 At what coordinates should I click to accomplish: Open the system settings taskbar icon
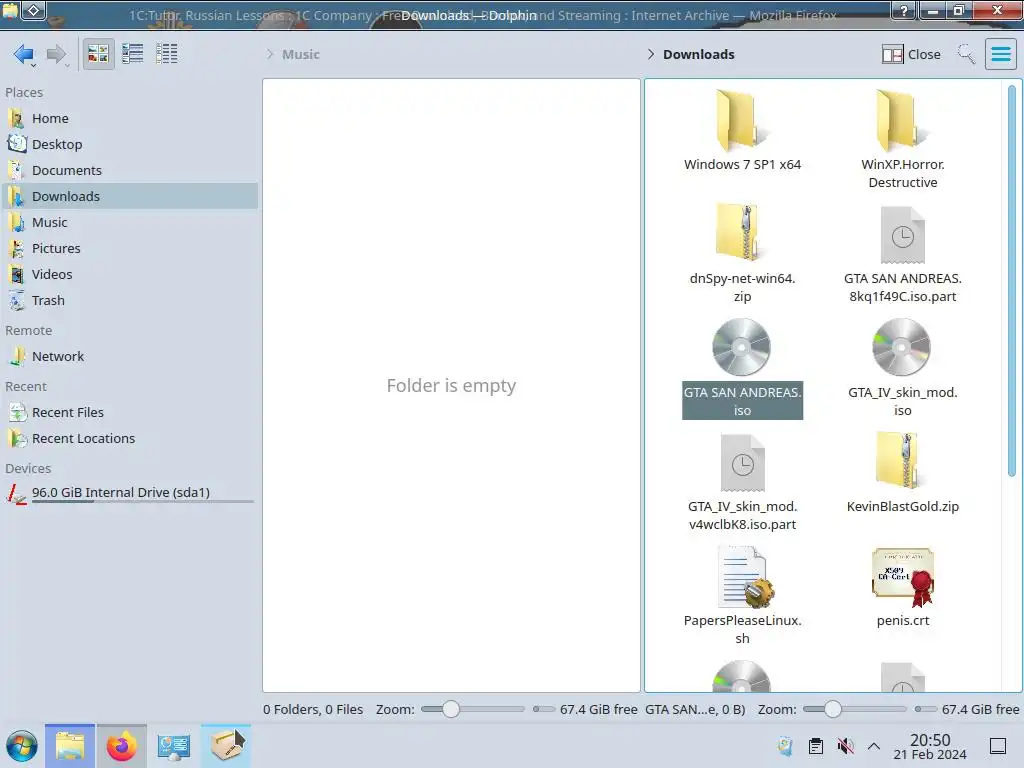[174, 746]
